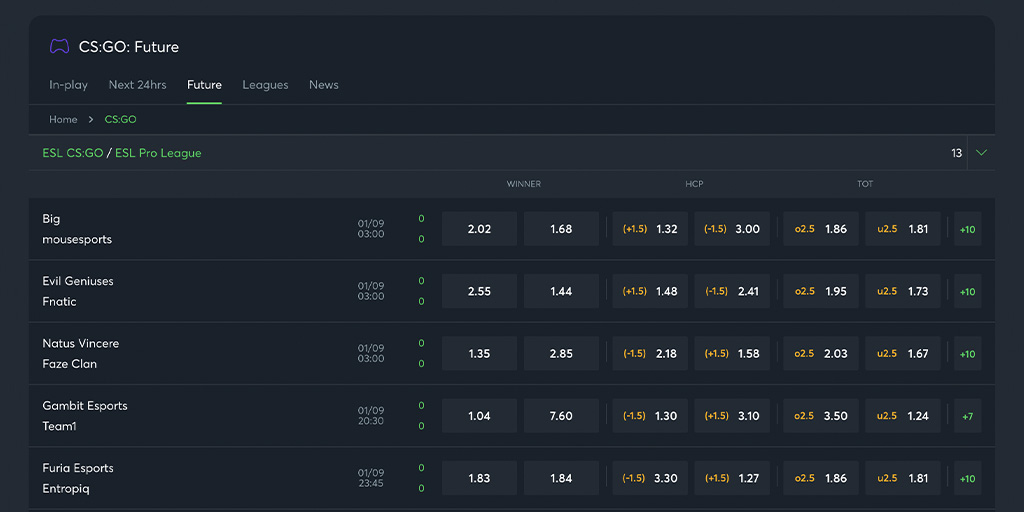Viewport: 1024px width, 512px height.
Task: Click the Home breadcrumb link
Action: (x=63, y=120)
